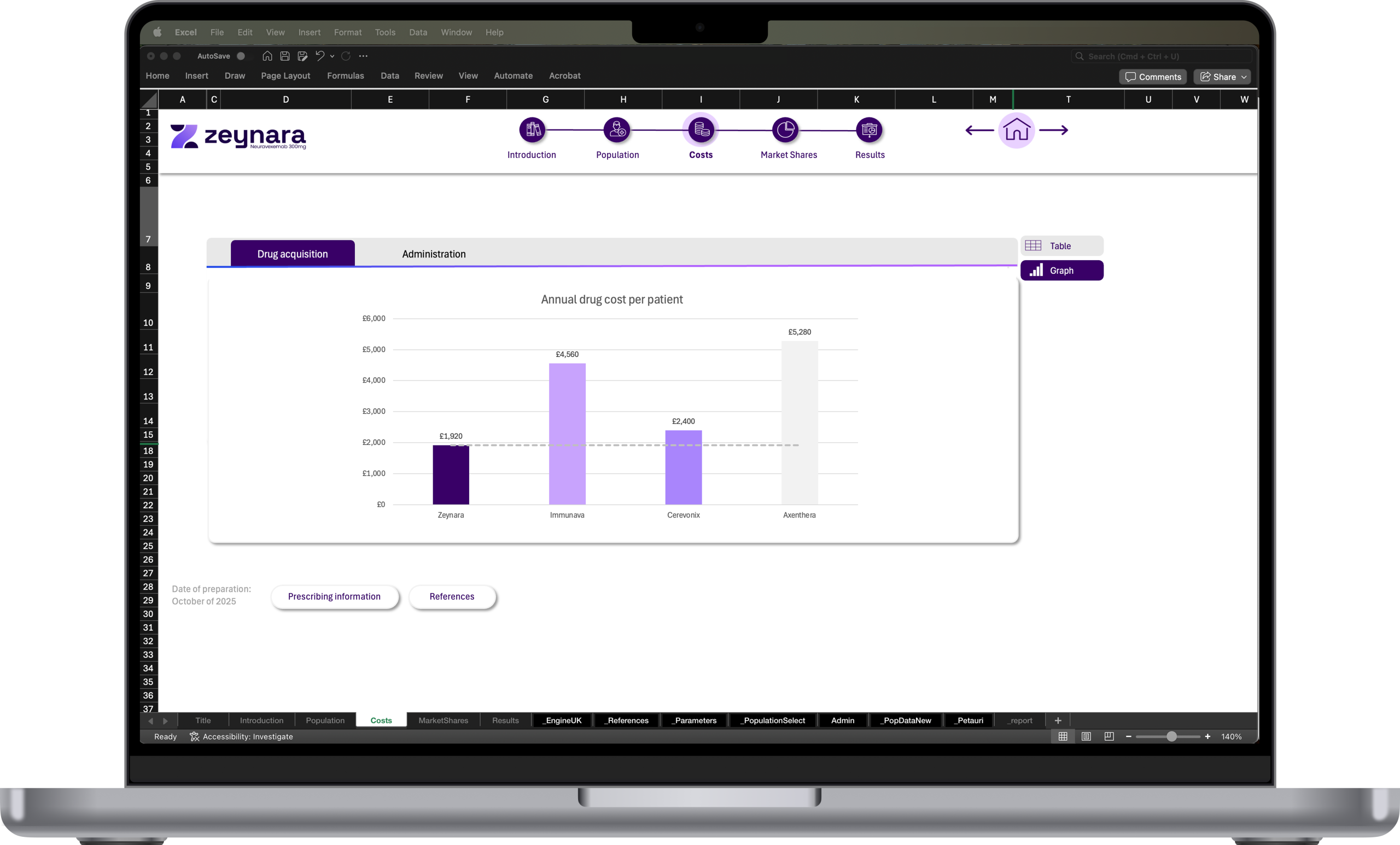This screenshot has height=845, width=1400.
Task: Switch to Graph view
Action: (1061, 271)
